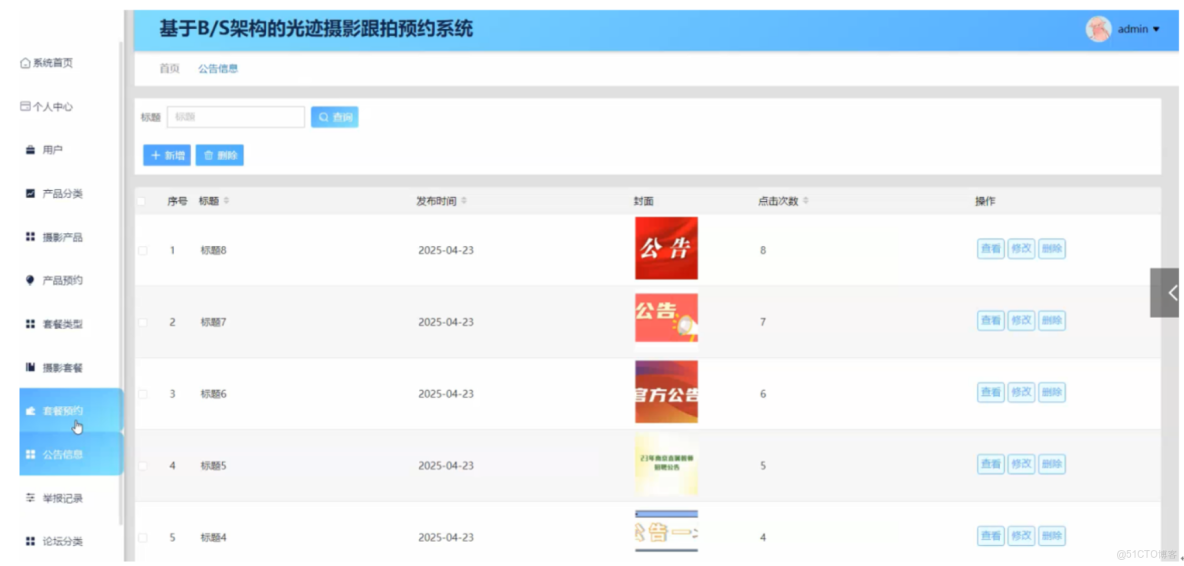The width and height of the screenshot is (1184, 566).
Task: Check the checkbox for row 标题5
Action: [142, 466]
